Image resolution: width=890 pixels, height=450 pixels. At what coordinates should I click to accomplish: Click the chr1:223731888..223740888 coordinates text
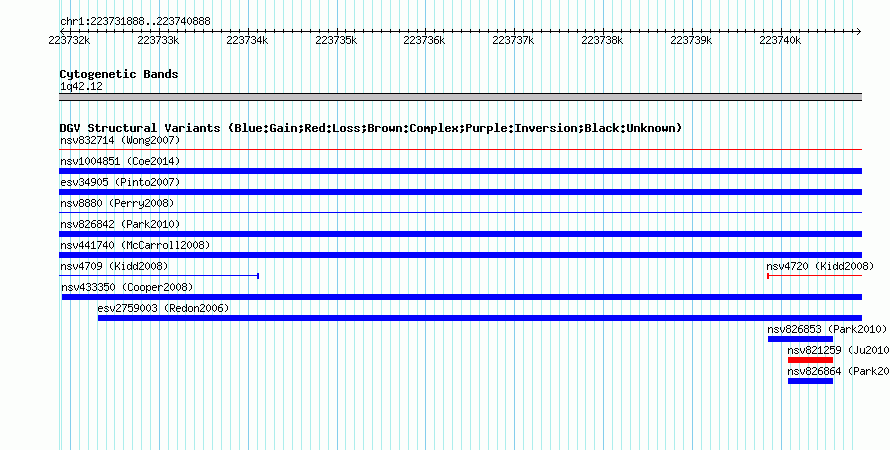tap(135, 22)
